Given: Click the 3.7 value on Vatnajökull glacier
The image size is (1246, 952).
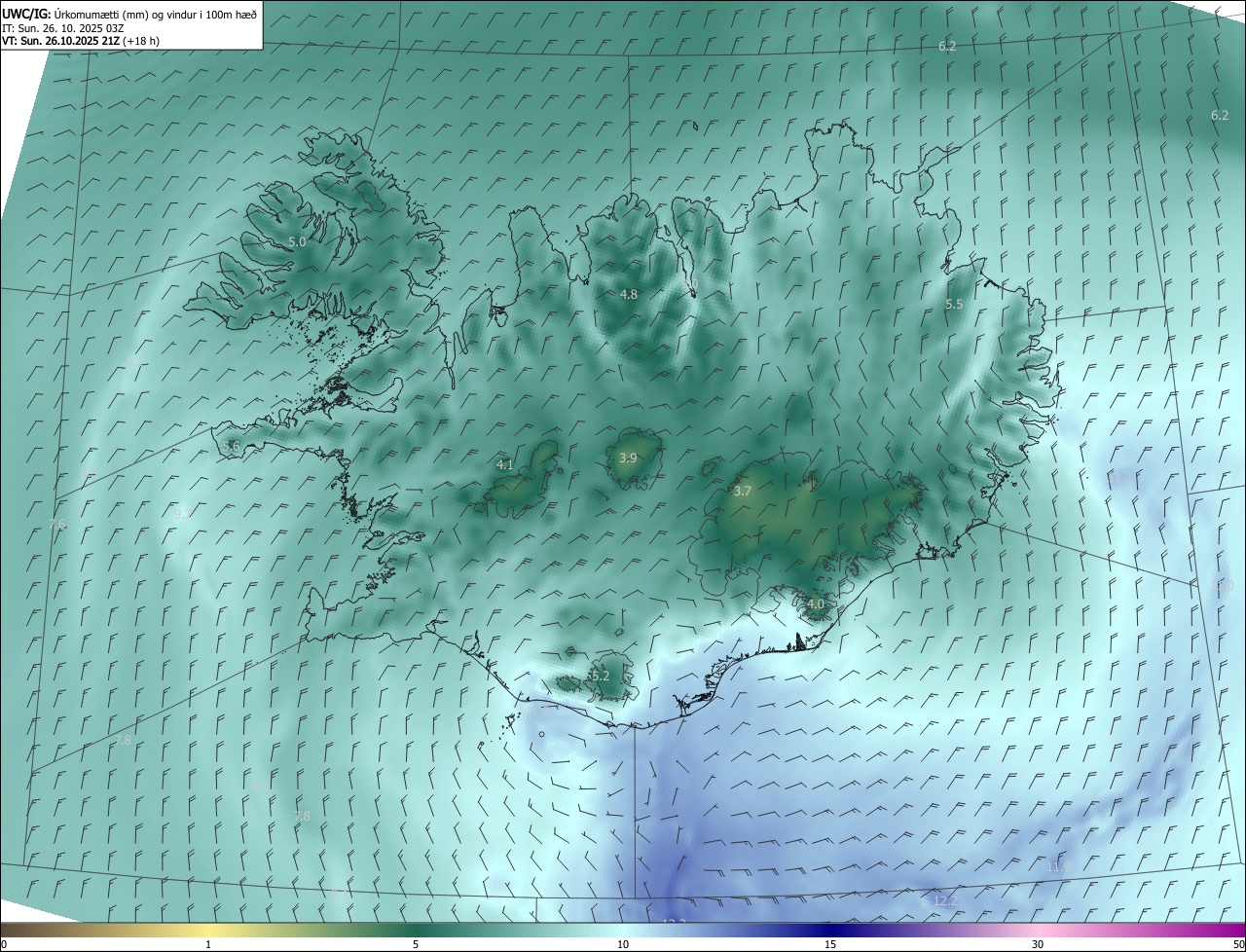Looking at the screenshot, I should [x=742, y=492].
